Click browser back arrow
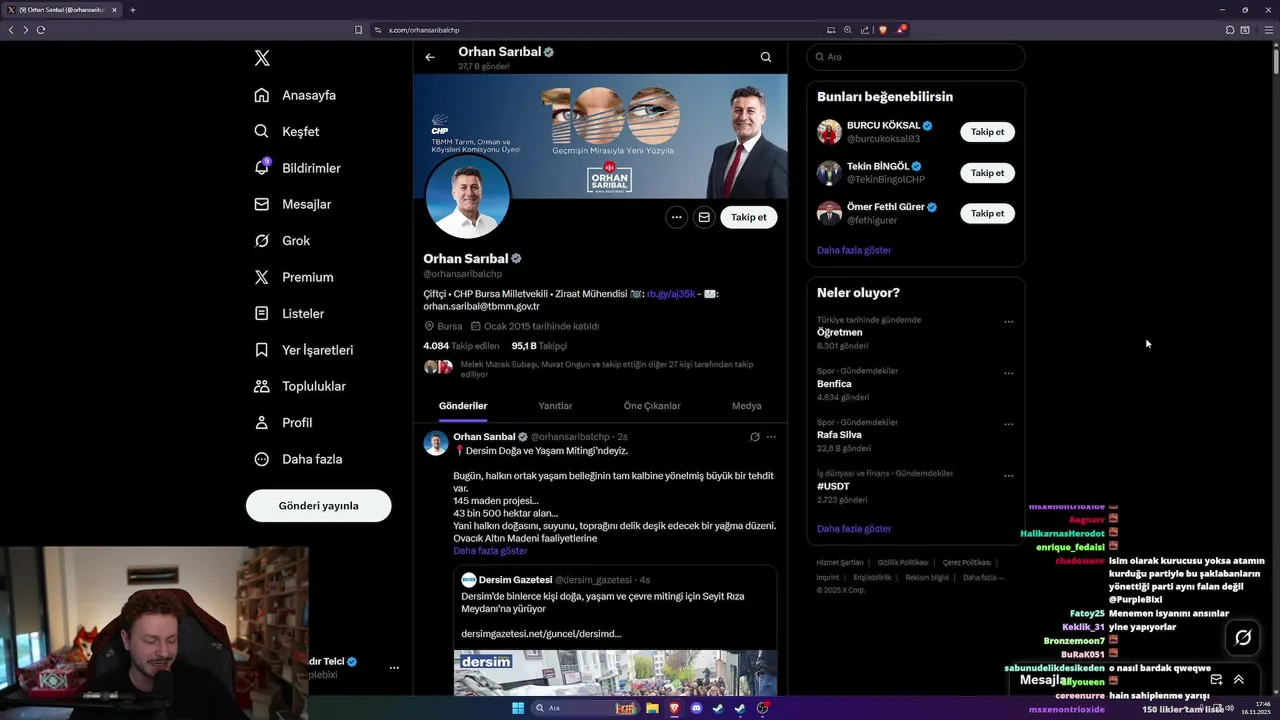This screenshot has height=720, width=1280. point(11,30)
